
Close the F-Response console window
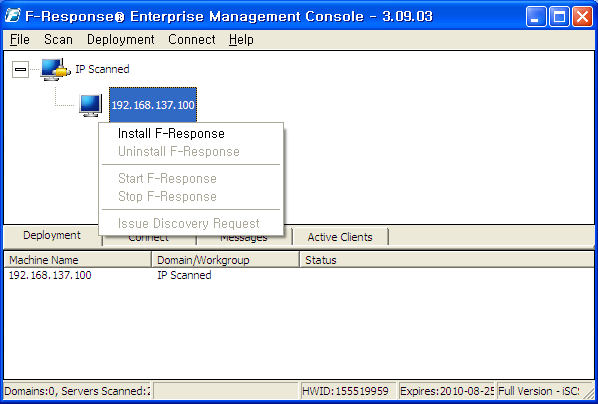click(582, 17)
